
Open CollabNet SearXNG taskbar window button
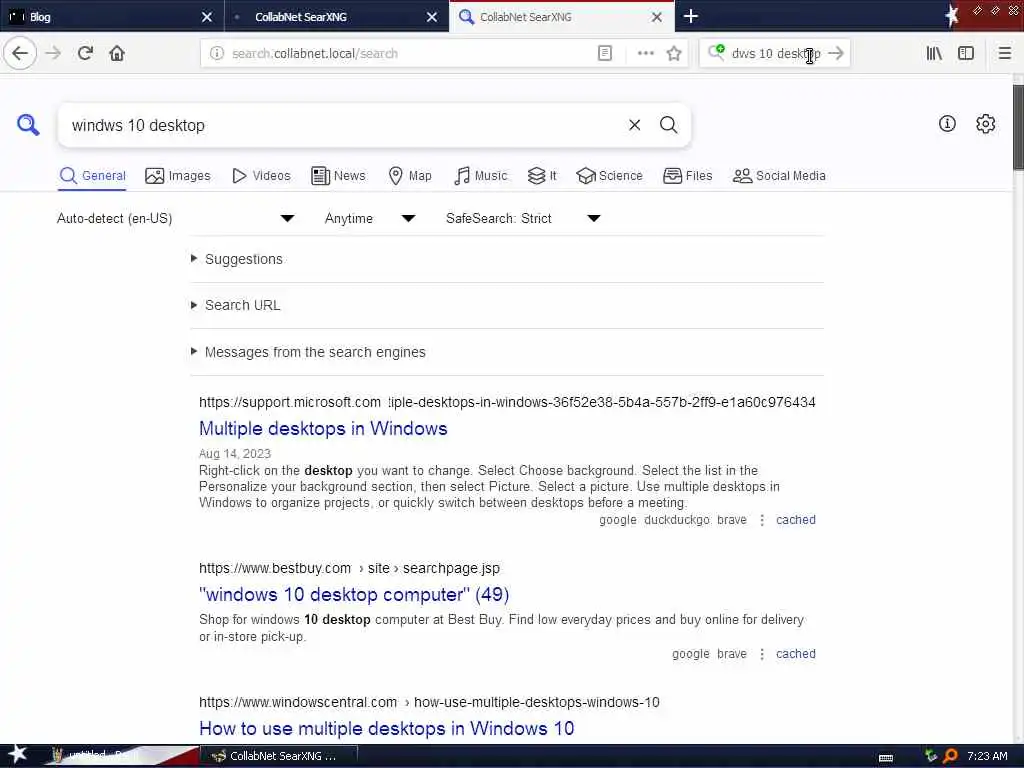point(279,756)
